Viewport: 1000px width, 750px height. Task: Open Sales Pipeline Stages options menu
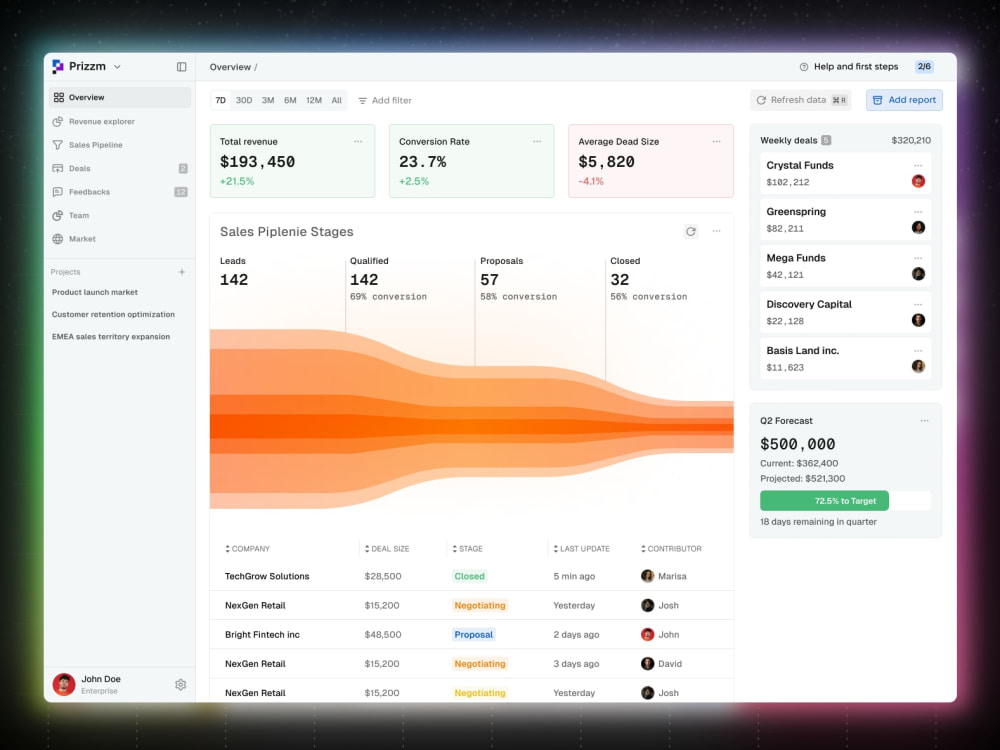coord(716,232)
